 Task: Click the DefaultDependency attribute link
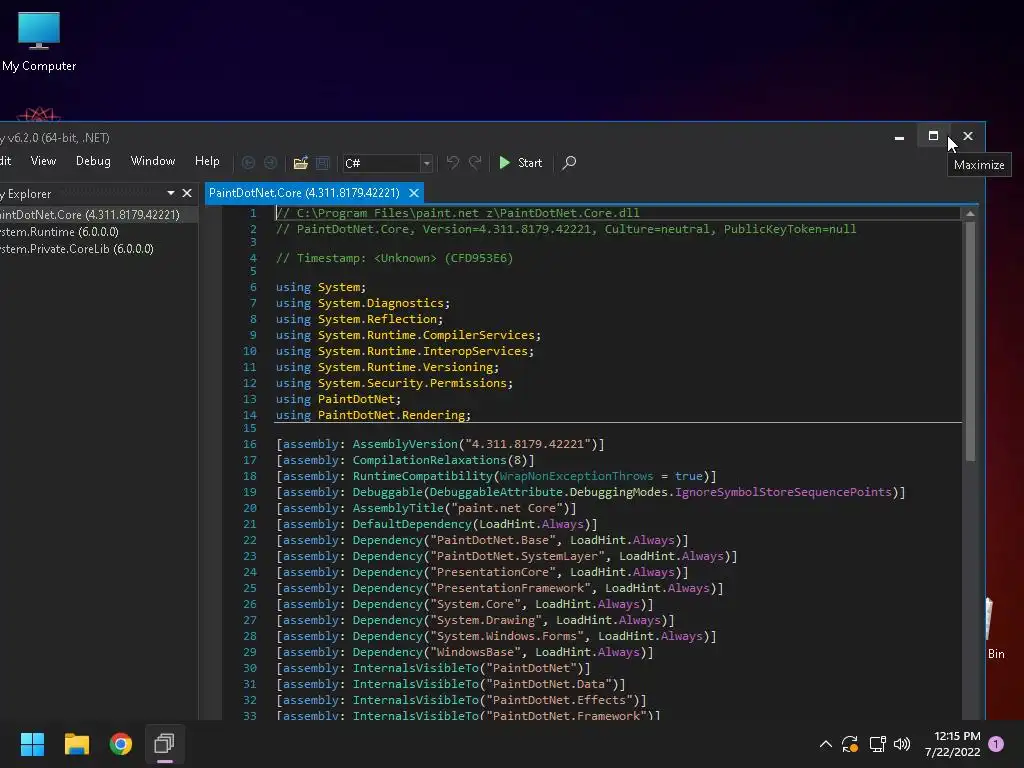click(412, 524)
